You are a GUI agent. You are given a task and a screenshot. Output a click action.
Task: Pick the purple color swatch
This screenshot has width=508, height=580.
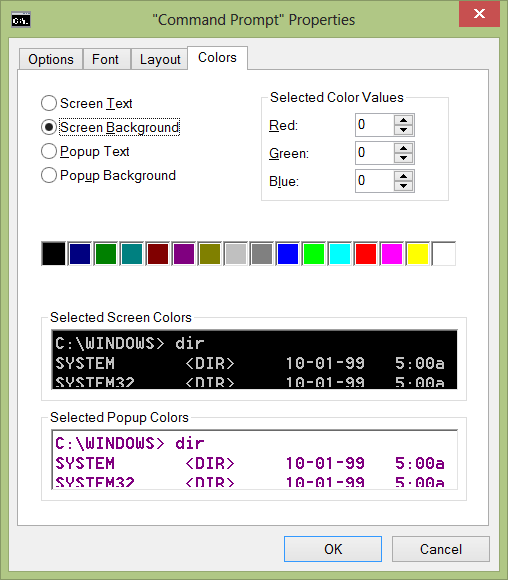184,254
